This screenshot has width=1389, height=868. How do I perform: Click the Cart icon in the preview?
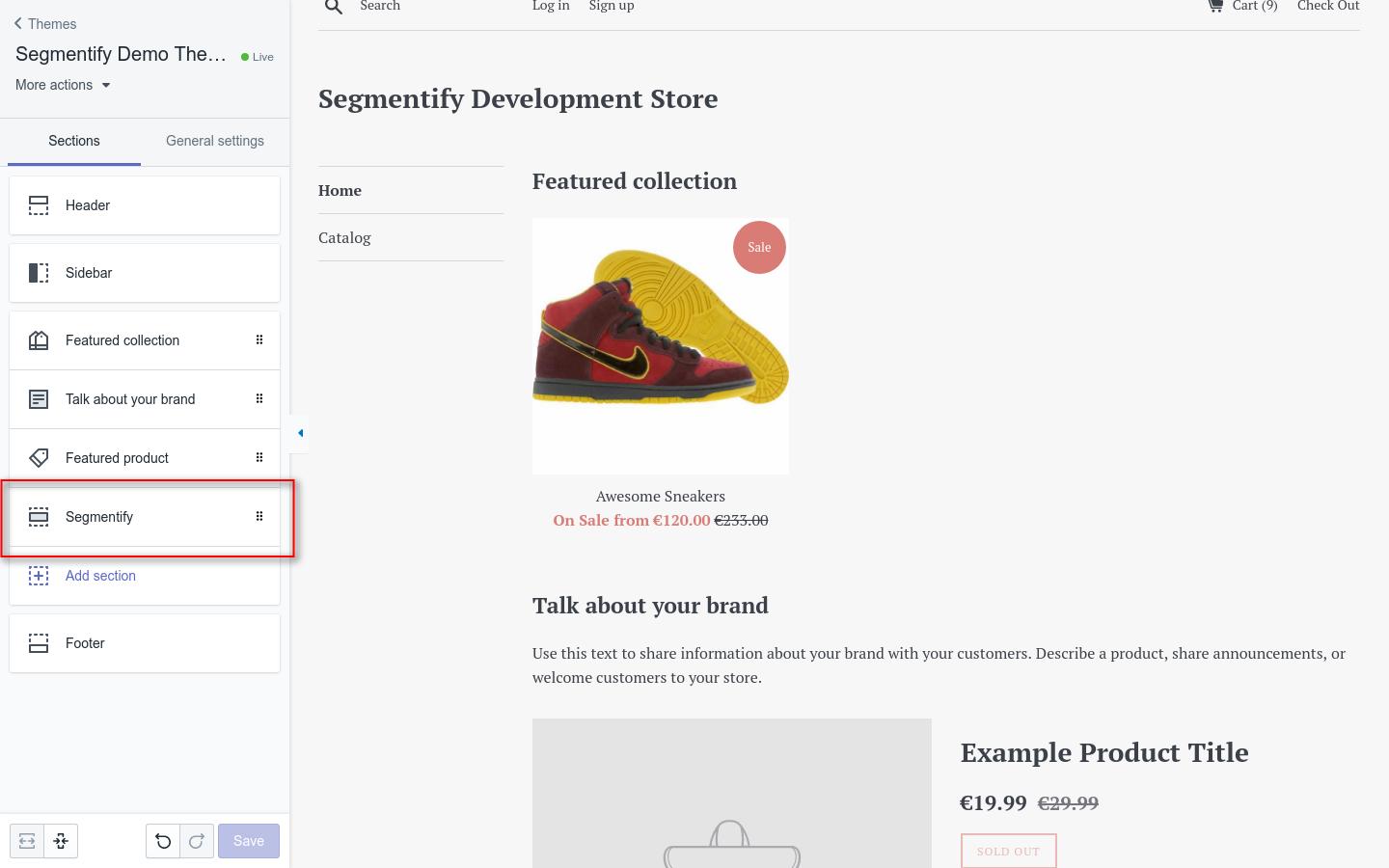pos(1215,6)
